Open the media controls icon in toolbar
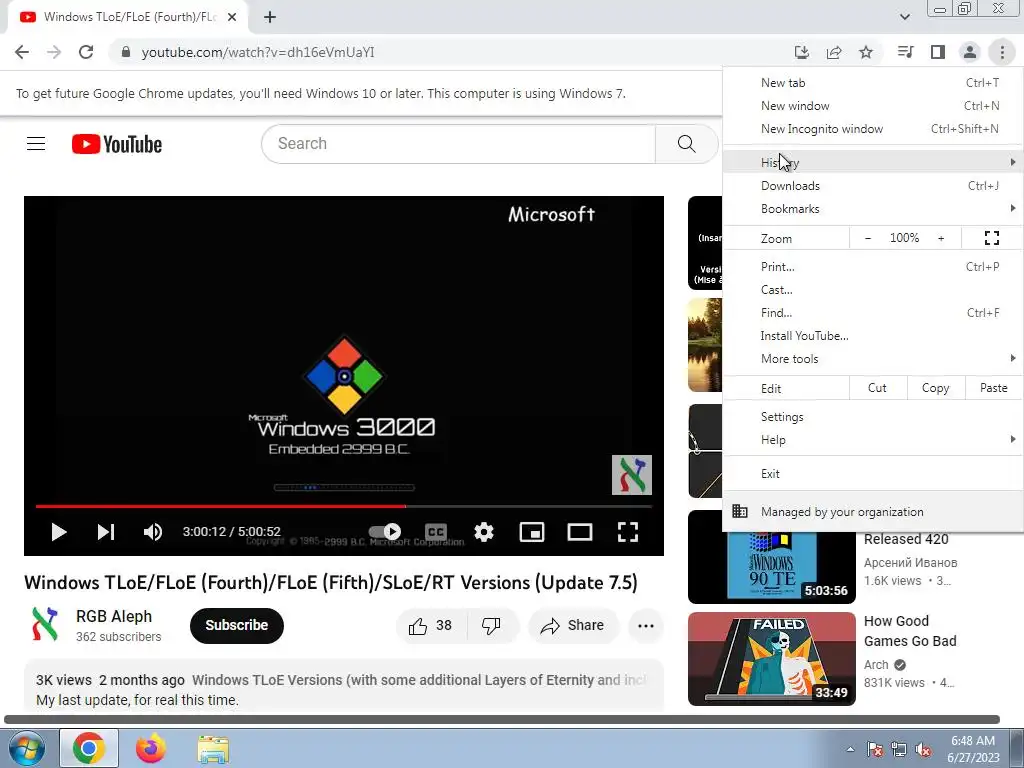Screen dimensions: 1024x768 click(x=905, y=52)
